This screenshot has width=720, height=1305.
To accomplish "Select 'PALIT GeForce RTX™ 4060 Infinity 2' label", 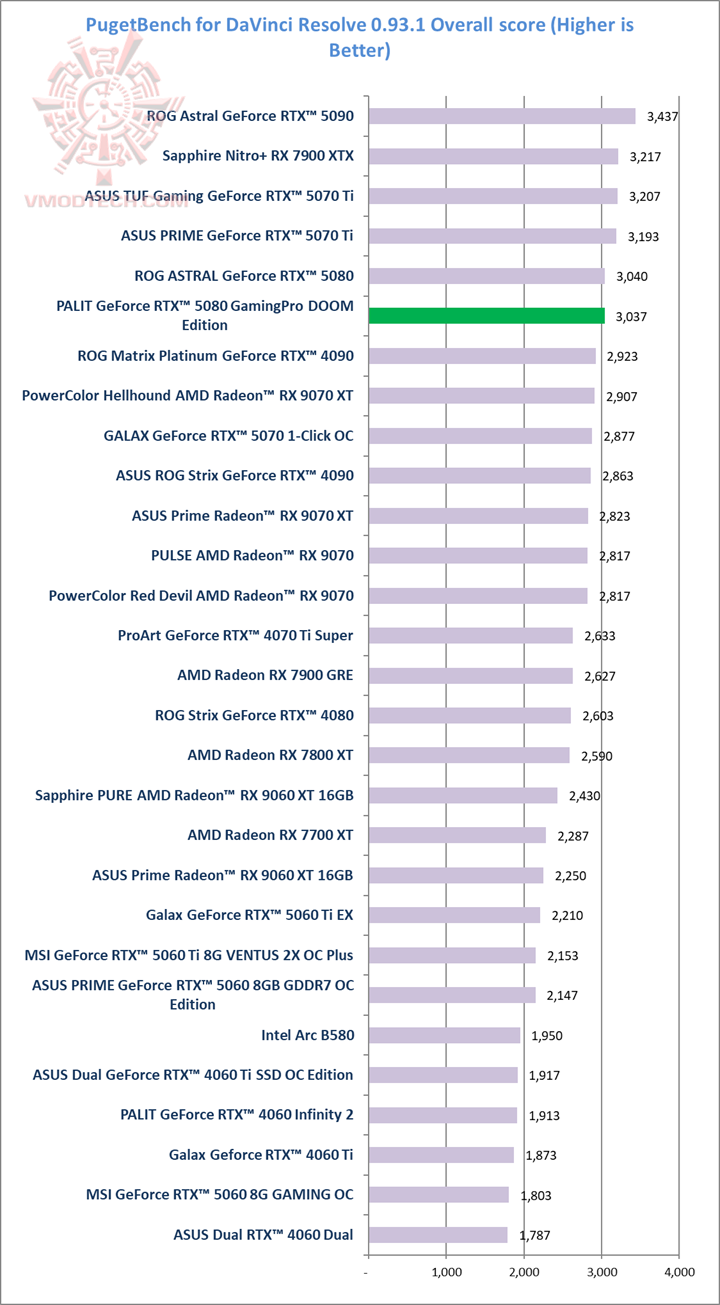I will (x=237, y=1115).
